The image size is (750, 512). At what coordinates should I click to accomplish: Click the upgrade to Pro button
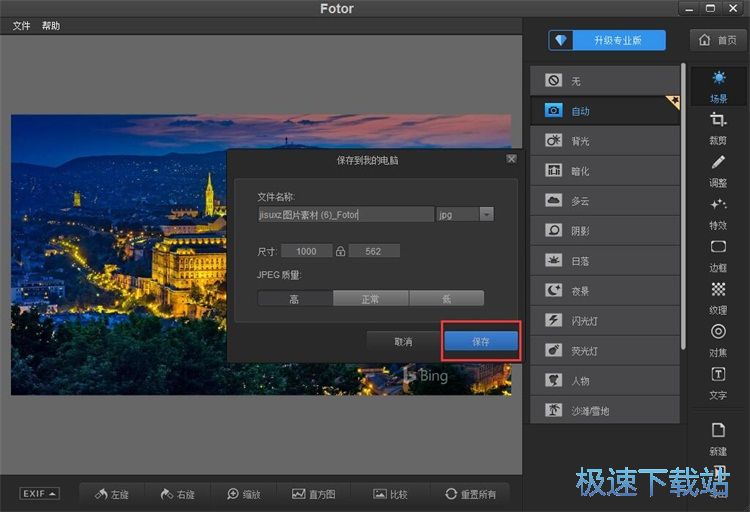pos(608,41)
